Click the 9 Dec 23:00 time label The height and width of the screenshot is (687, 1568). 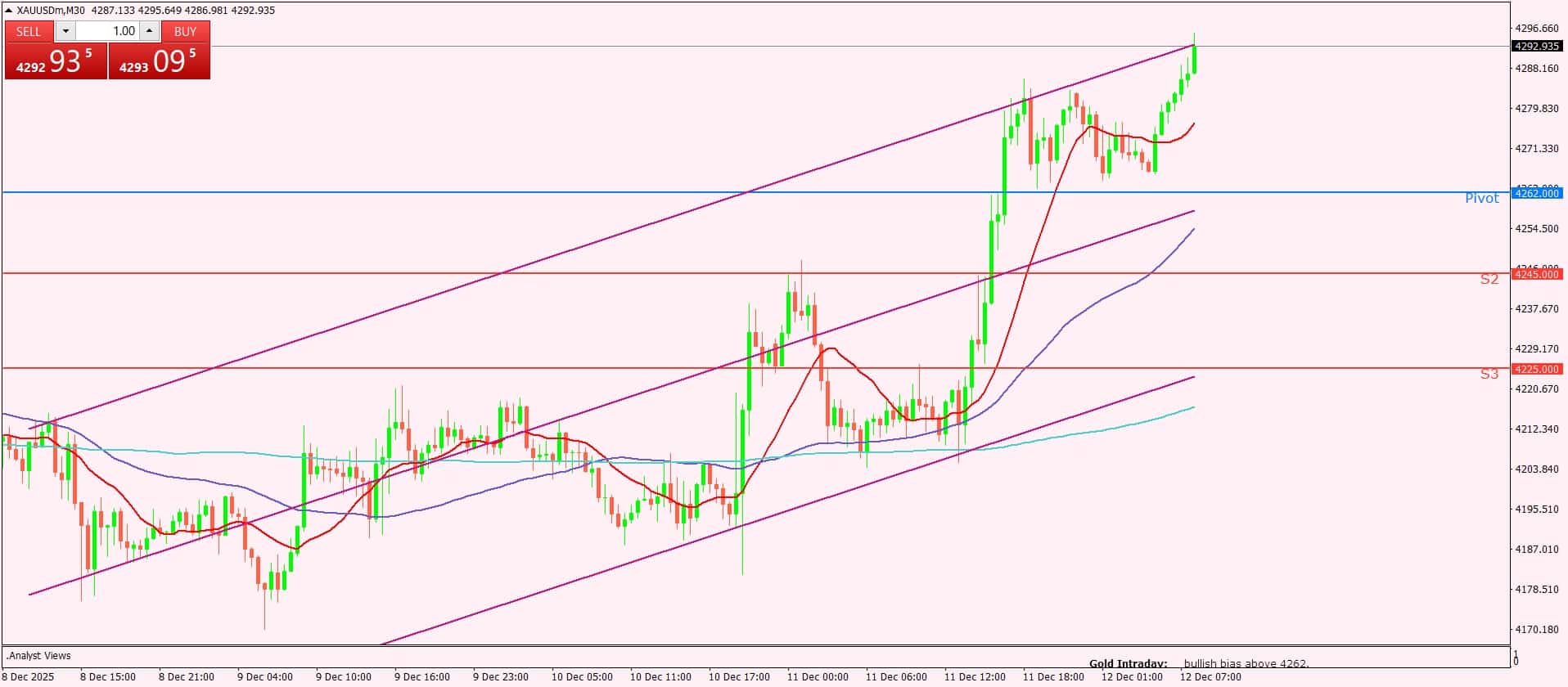coord(501,677)
